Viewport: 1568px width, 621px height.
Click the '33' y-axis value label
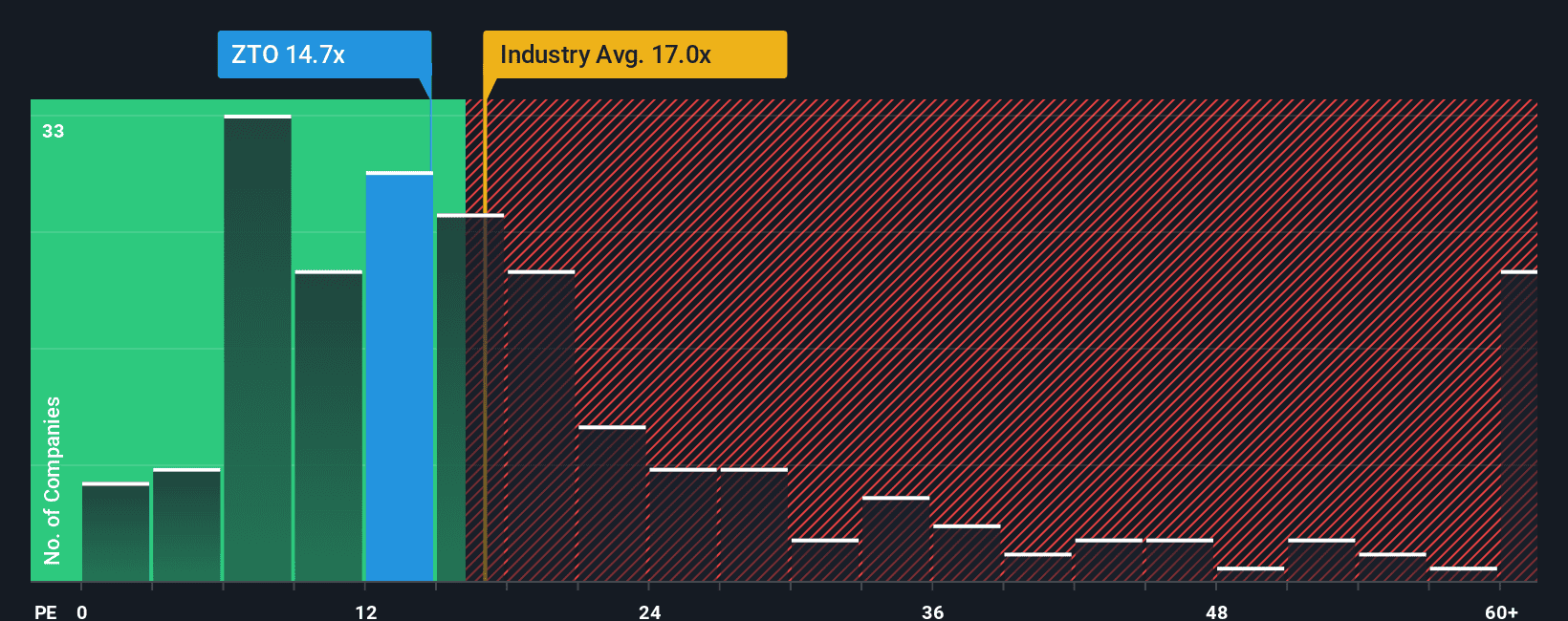[x=54, y=131]
